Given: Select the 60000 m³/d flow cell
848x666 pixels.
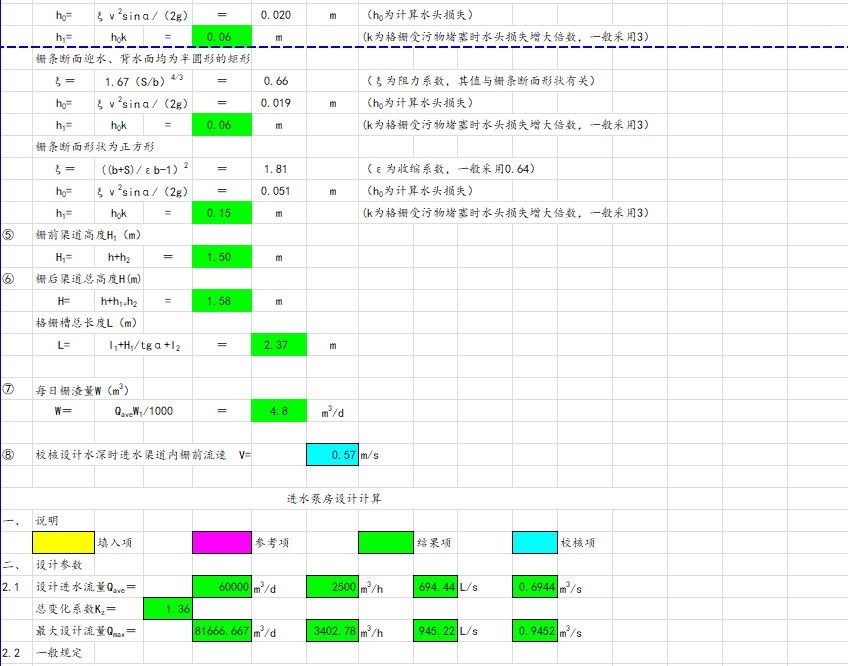Looking at the screenshot, I should (222, 587).
